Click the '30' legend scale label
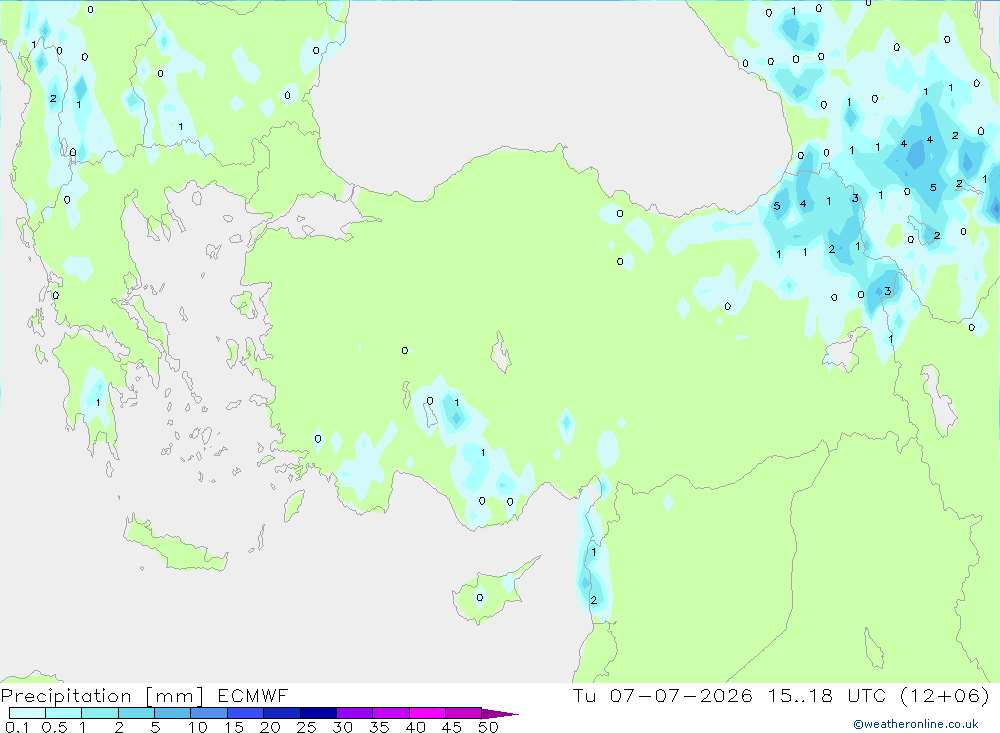 point(343,727)
